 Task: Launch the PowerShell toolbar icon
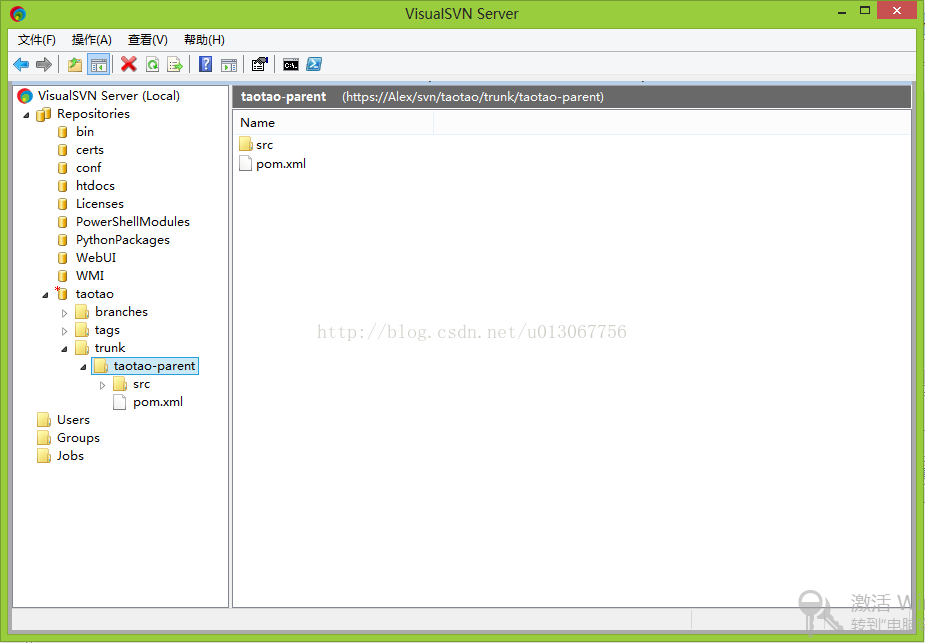click(x=314, y=64)
